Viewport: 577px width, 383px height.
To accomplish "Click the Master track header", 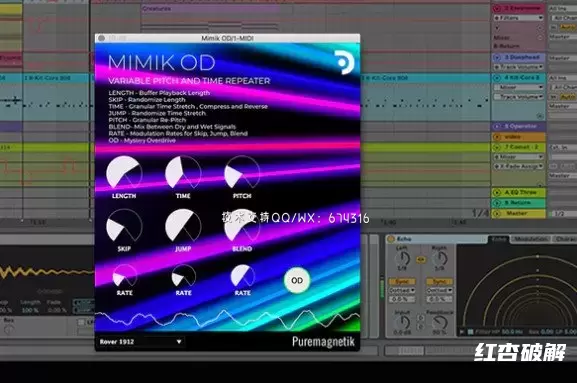I will pyautogui.click(x=519, y=213).
